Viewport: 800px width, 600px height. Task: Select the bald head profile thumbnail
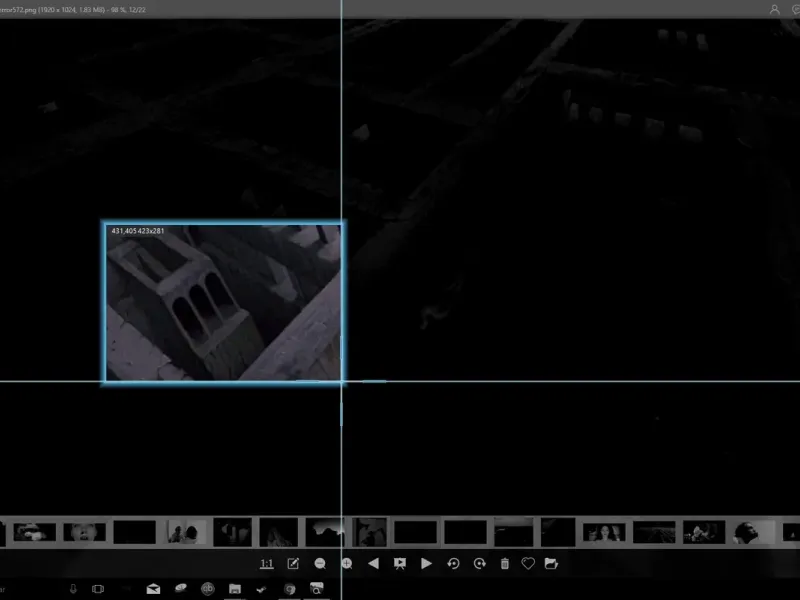754,532
